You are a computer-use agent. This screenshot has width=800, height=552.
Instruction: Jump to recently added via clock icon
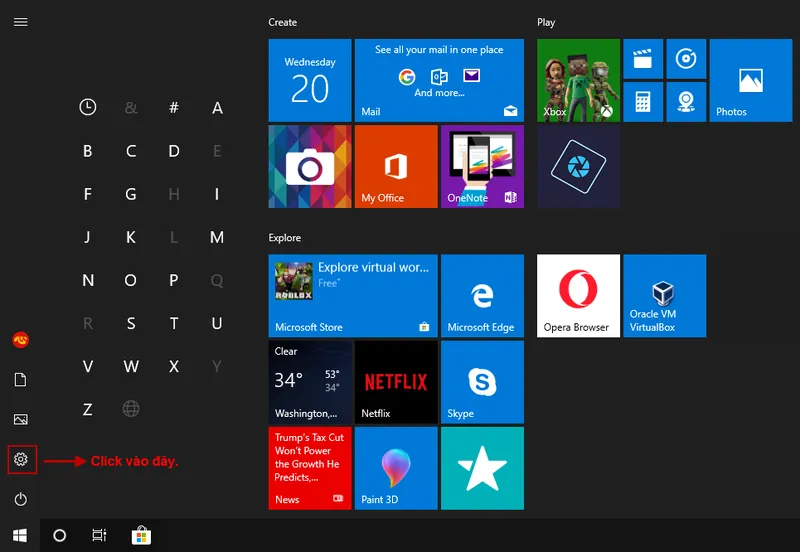click(88, 108)
